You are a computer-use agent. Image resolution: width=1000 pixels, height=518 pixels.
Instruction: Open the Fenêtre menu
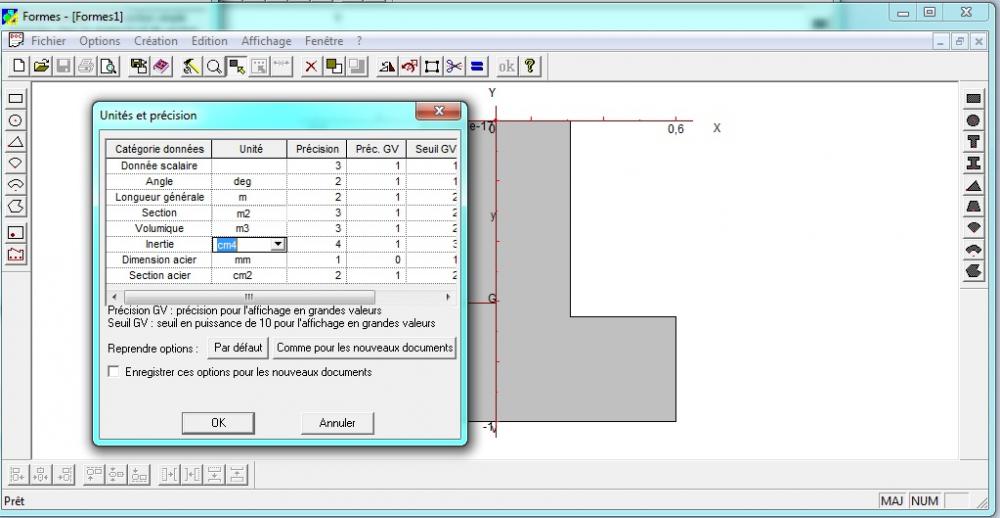[324, 41]
